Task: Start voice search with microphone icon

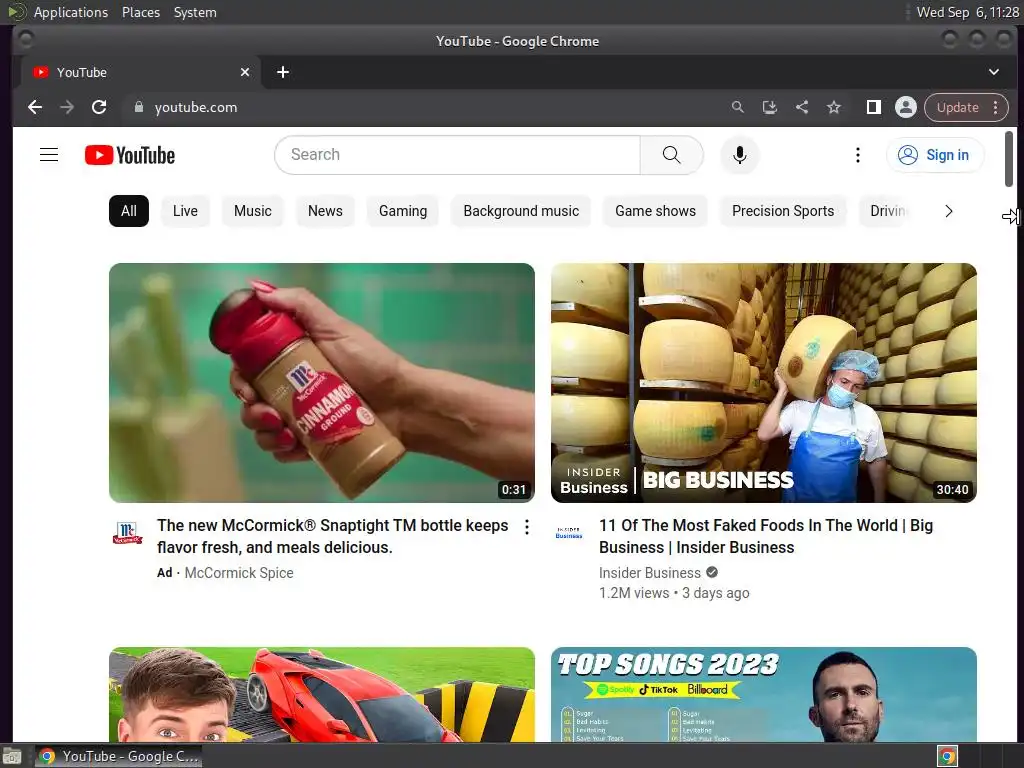Action: 739,155
